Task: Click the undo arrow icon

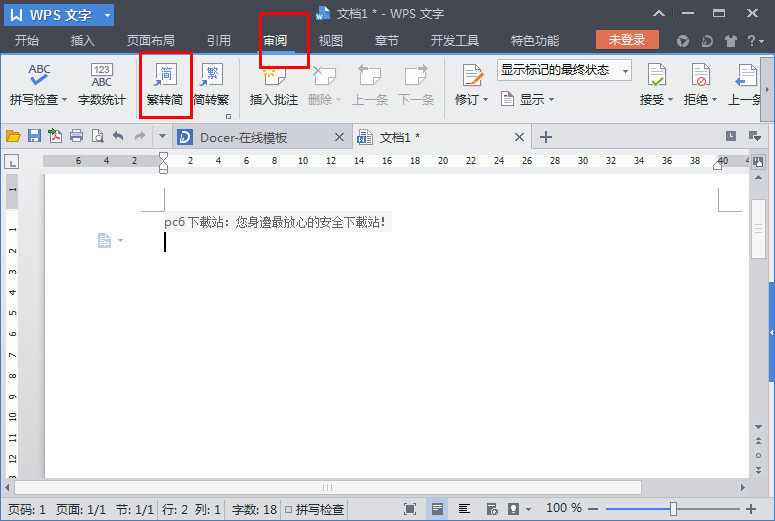Action: point(118,137)
